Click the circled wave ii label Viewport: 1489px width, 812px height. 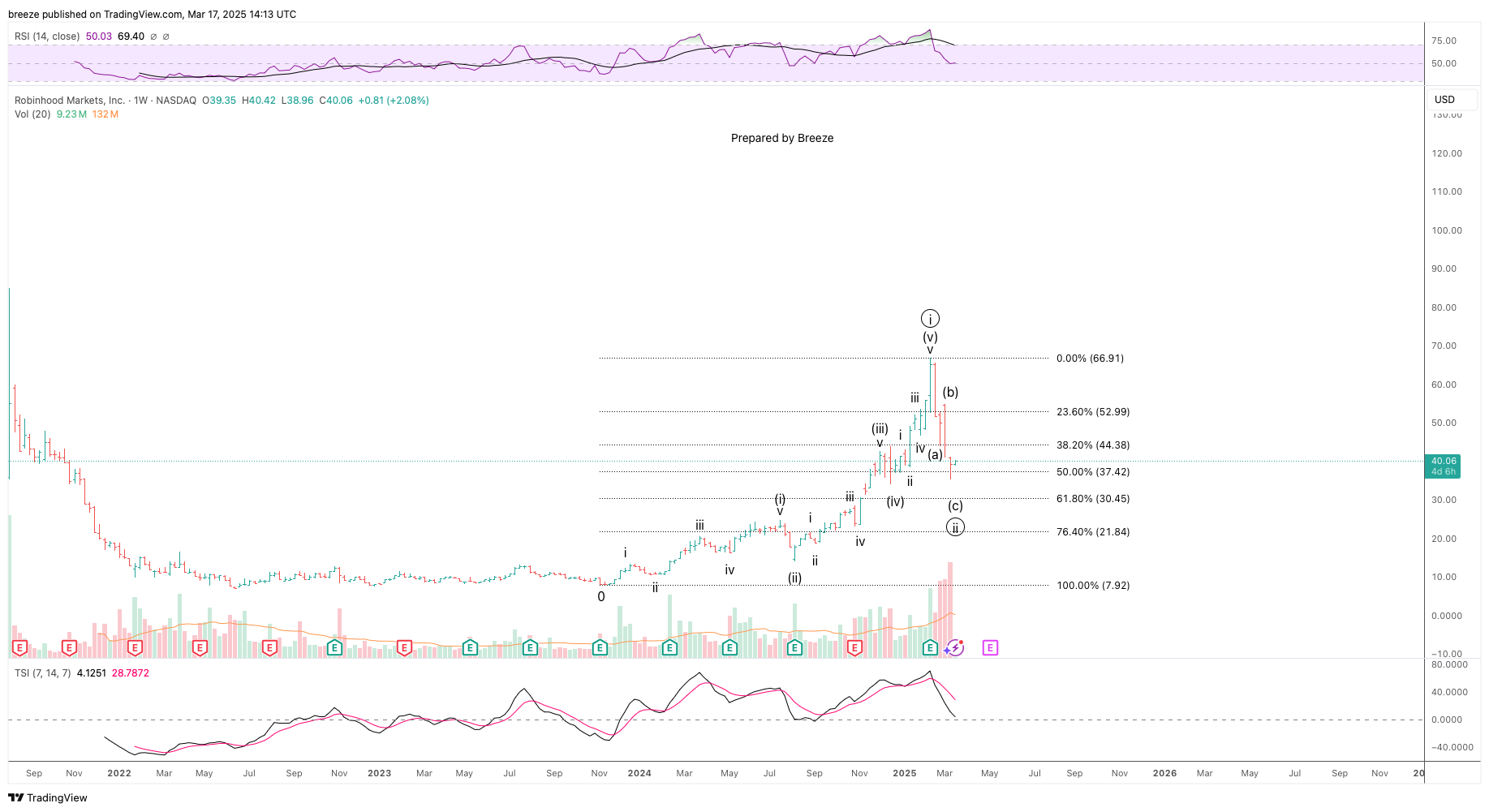click(956, 528)
